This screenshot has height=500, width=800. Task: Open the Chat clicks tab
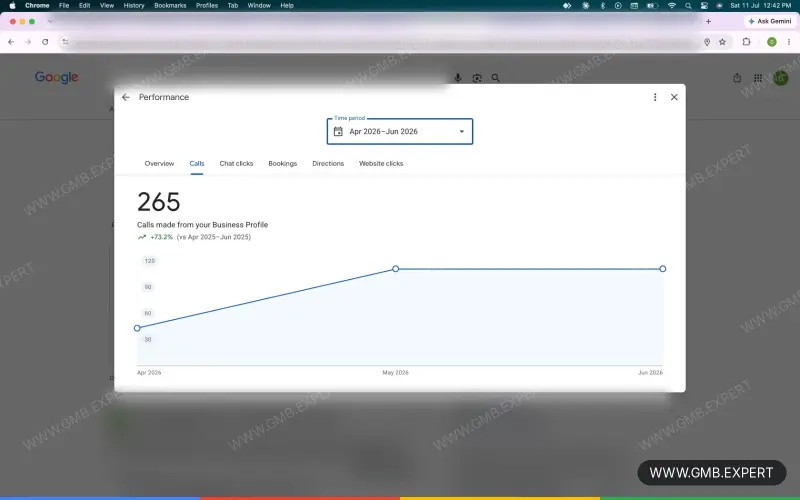tap(236, 164)
